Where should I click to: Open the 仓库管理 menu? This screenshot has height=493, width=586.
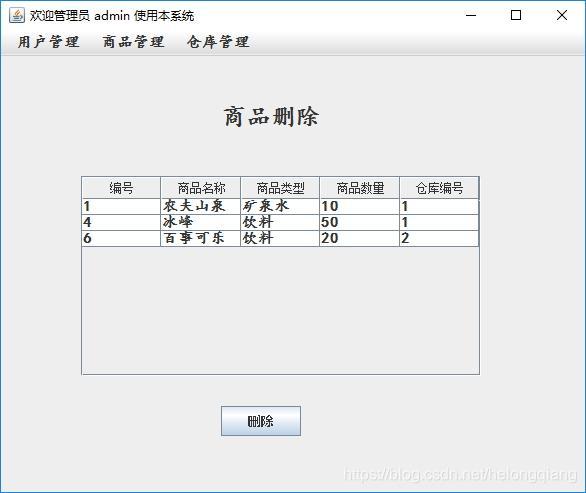coord(218,41)
